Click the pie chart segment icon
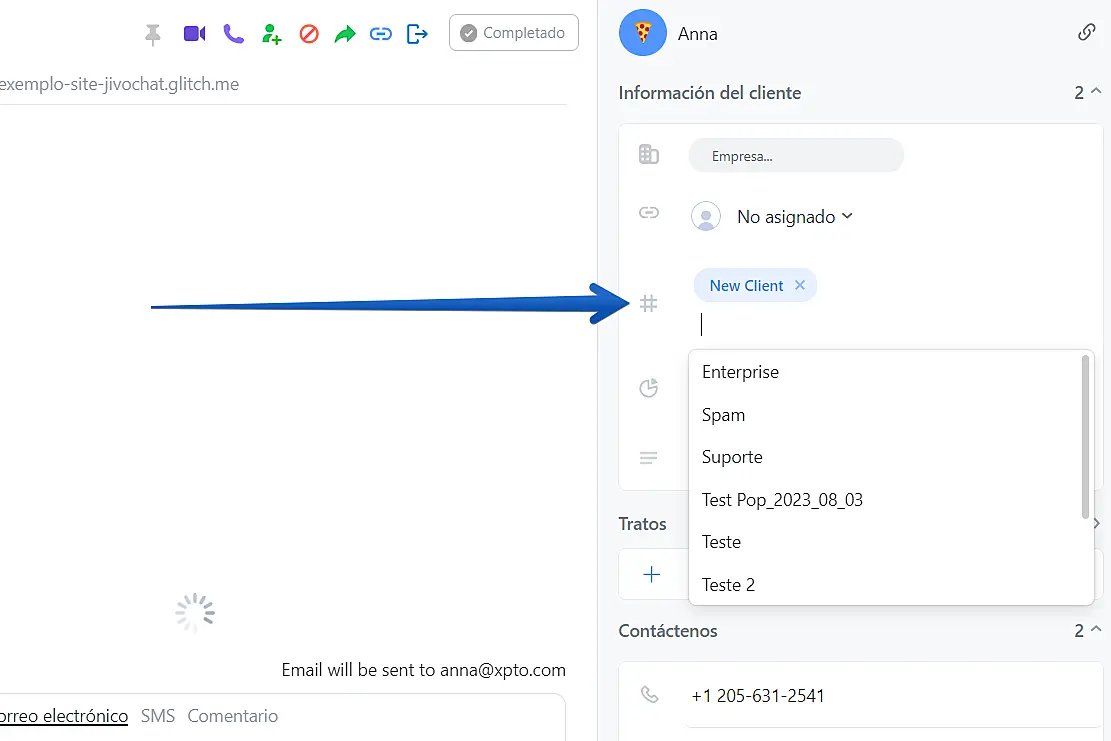Screen dimensions: 1111x741 coord(648,388)
